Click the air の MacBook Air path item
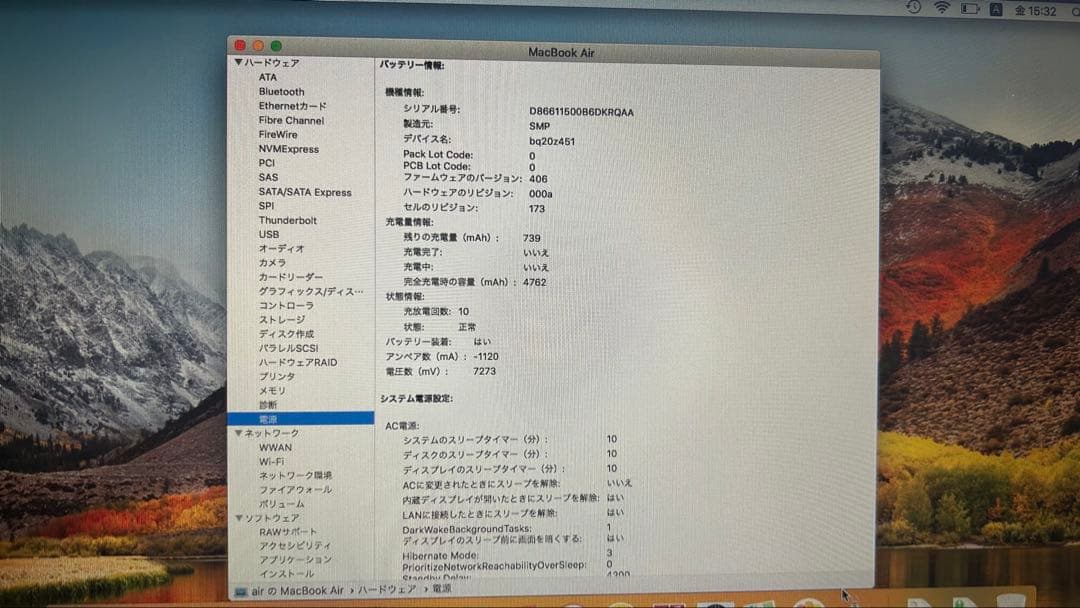The width and height of the screenshot is (1080, 608). pyautogui.click(x=297, y=591)
